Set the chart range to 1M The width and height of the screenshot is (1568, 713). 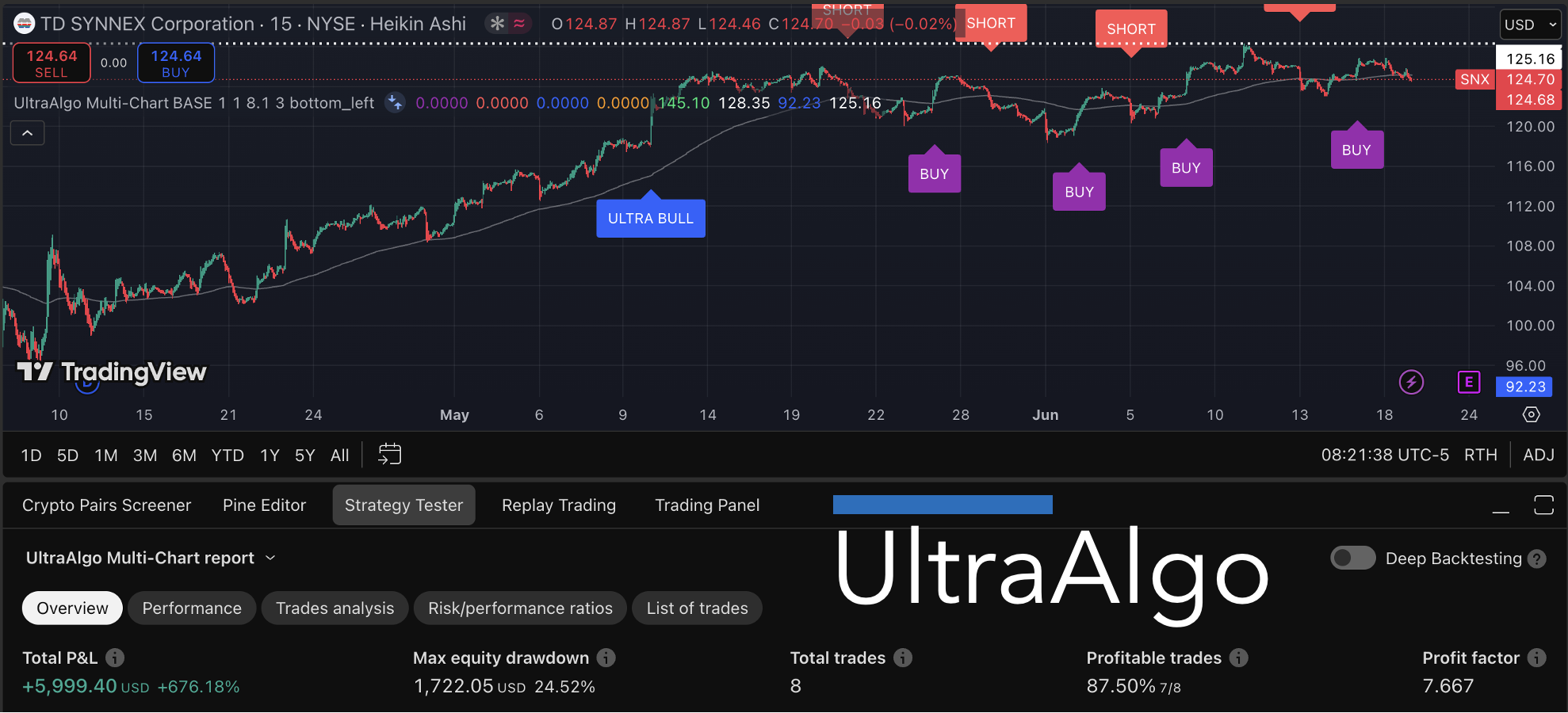(x=106, y=456)
